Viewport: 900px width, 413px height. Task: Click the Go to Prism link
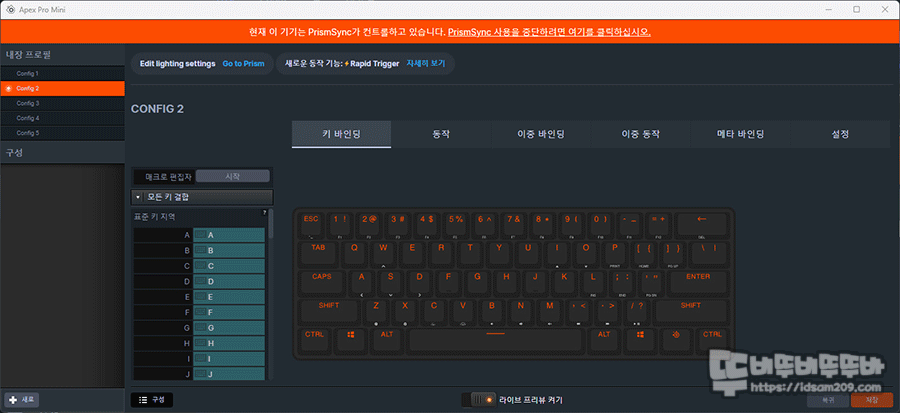(243, 64)
